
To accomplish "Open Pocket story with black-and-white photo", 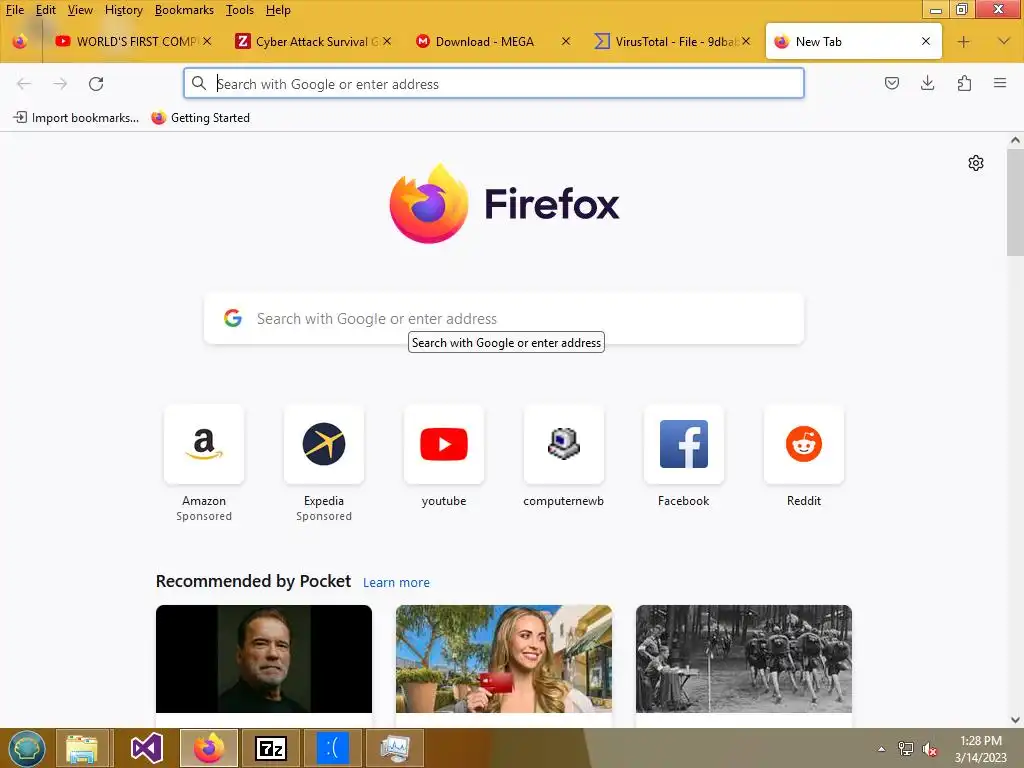I will (744, 659).
